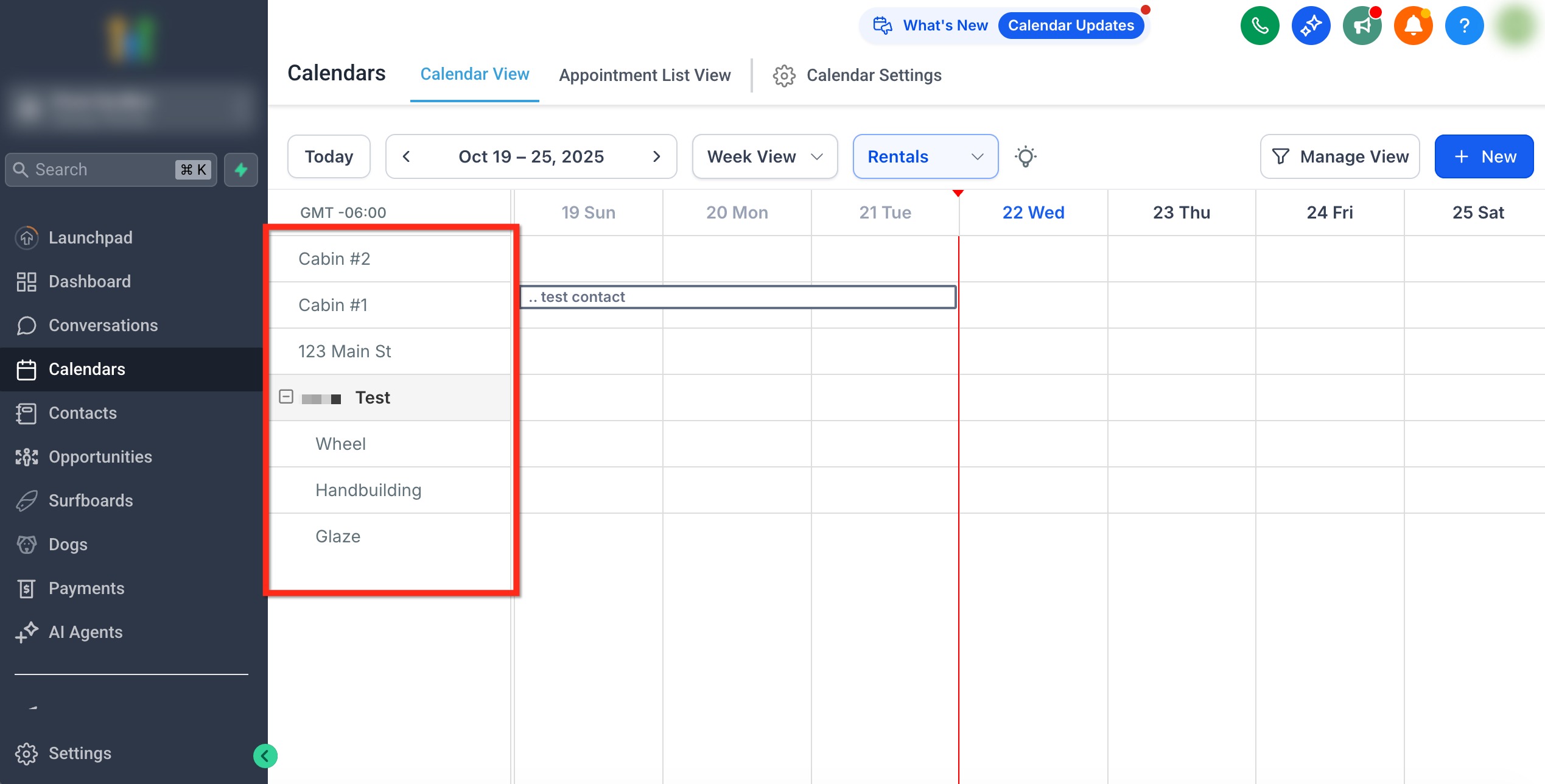Open the Week View dropdown
Image resolution: width=1545 pixels, height=784 pixels.
(765, 156)
